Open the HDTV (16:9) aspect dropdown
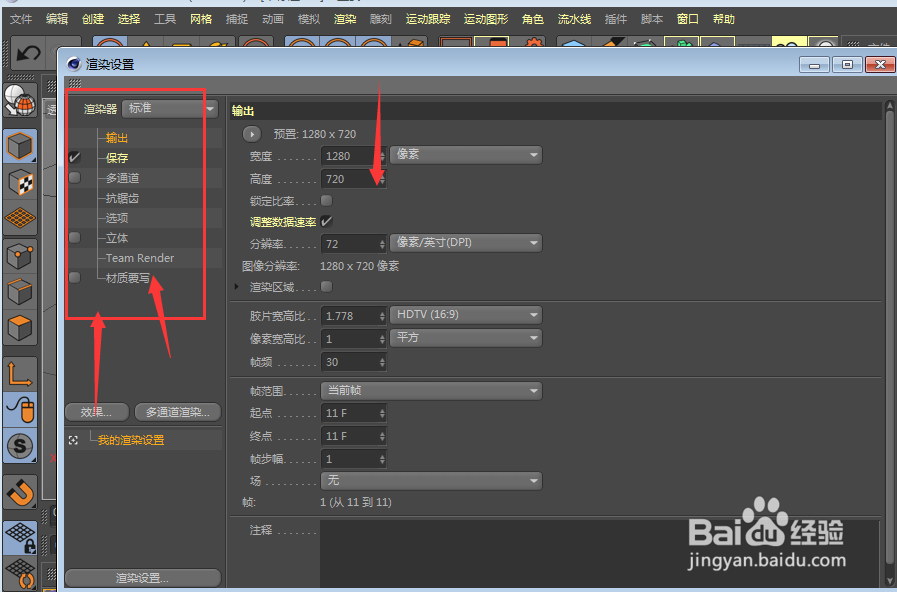897x592 pixels. coord(465,313)
